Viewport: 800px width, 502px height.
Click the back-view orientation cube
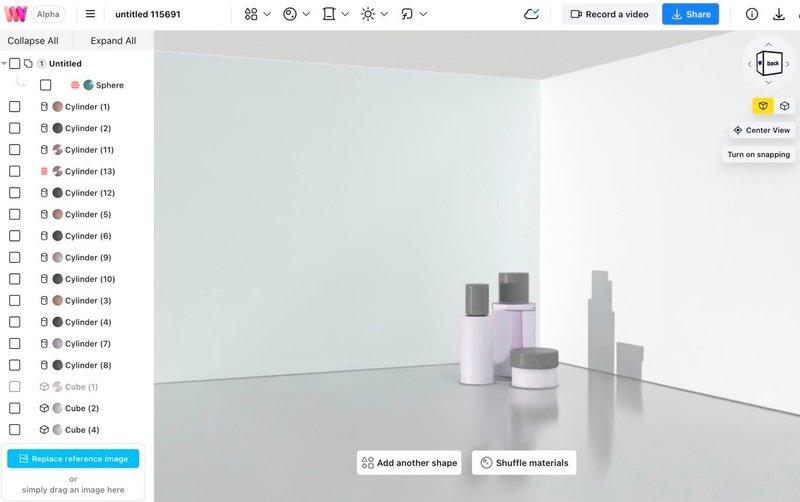click(x=769, y=63)
